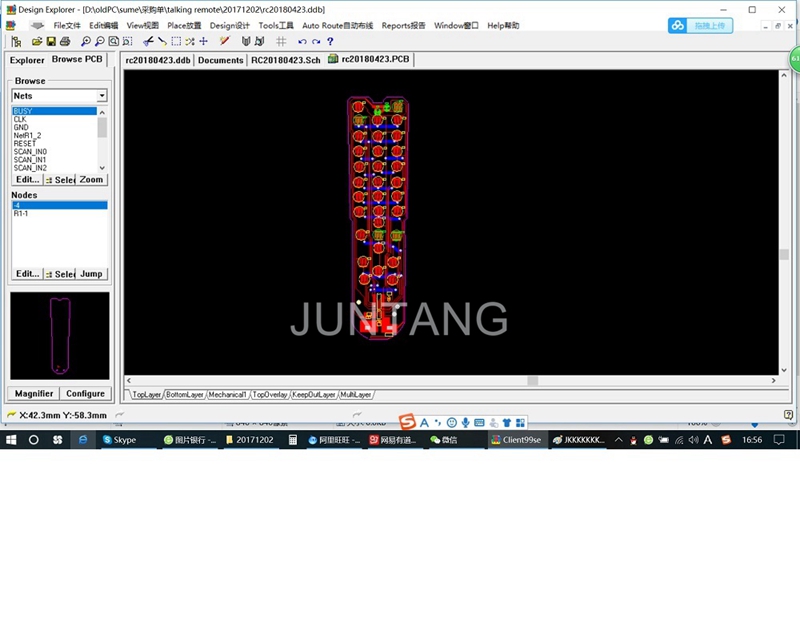Viewport: 800px width, 638px height.
Task: Open the Documents tab
Action: pyautogui.click(x=220, y=60)
